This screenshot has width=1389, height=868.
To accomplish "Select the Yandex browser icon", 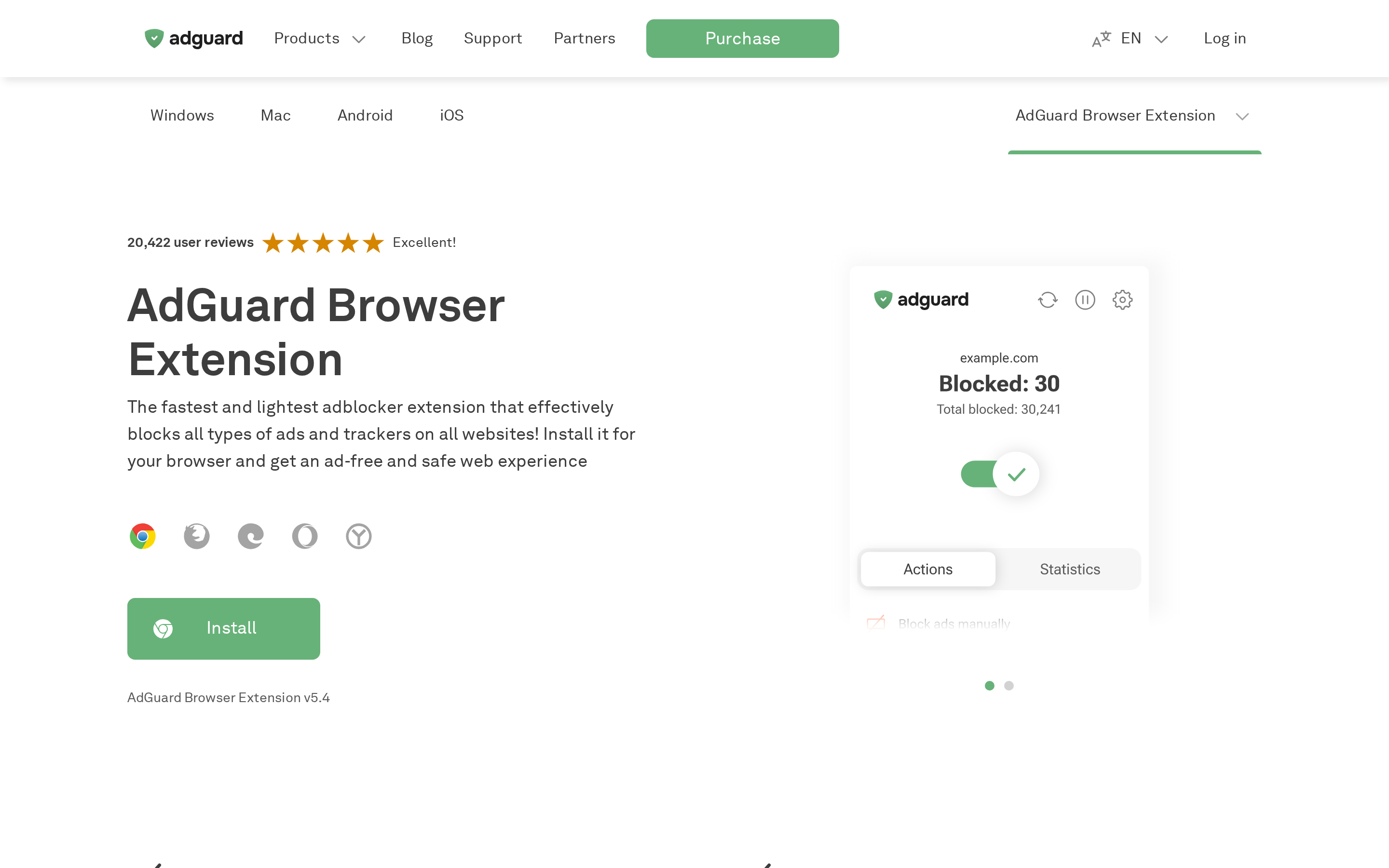I will coord(359,536).
